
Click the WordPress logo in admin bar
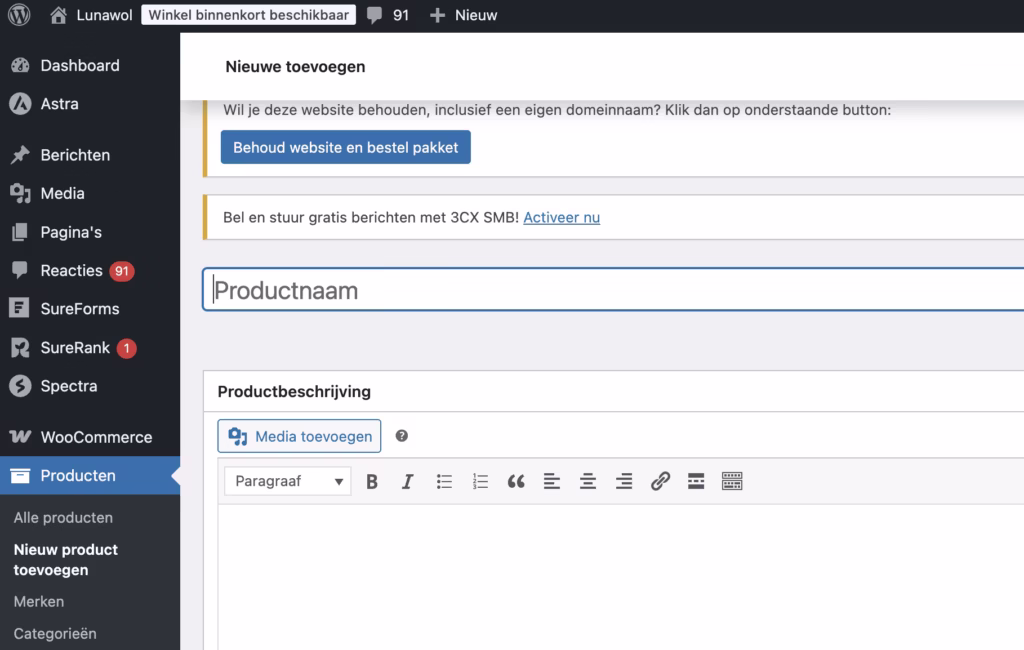pyautogui.click(x=19, y=14)
